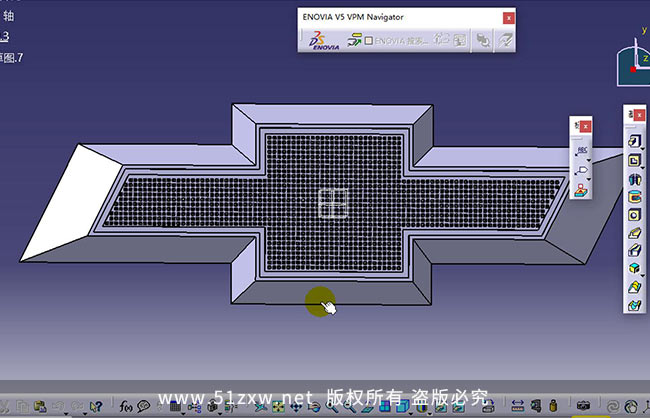Click the Measure Inertia weight icon
The height and width of the screenshot is (418, 650).
[x=553, y=407]
